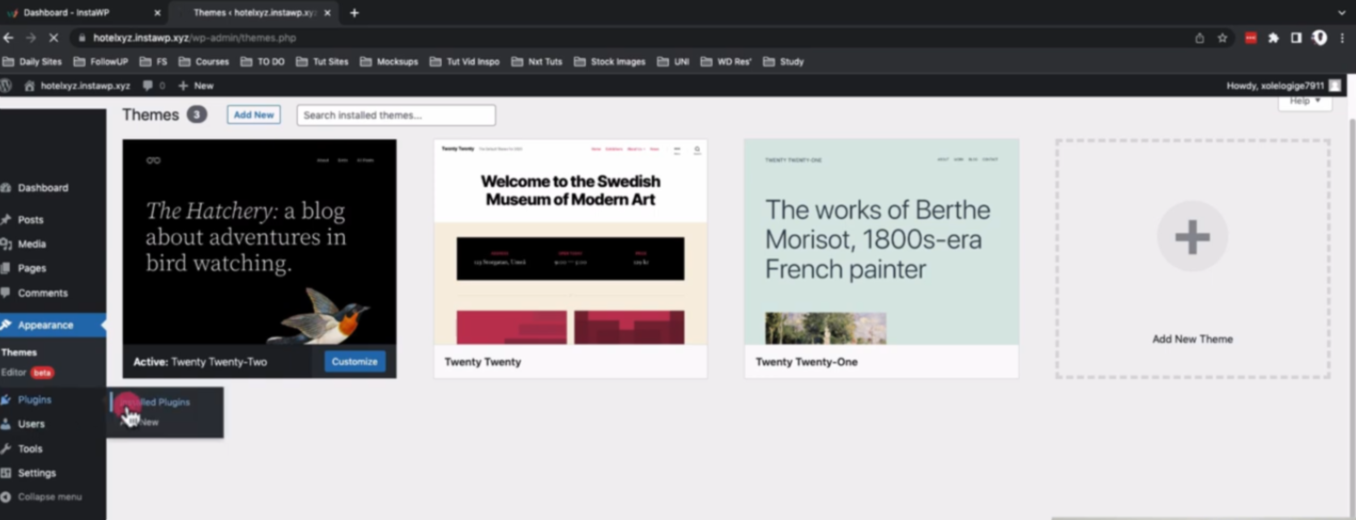Visit site hotelxyz.instawp.xyz in admin bar
Viewport: 1356px width, 520px height.
click(78, 86)
